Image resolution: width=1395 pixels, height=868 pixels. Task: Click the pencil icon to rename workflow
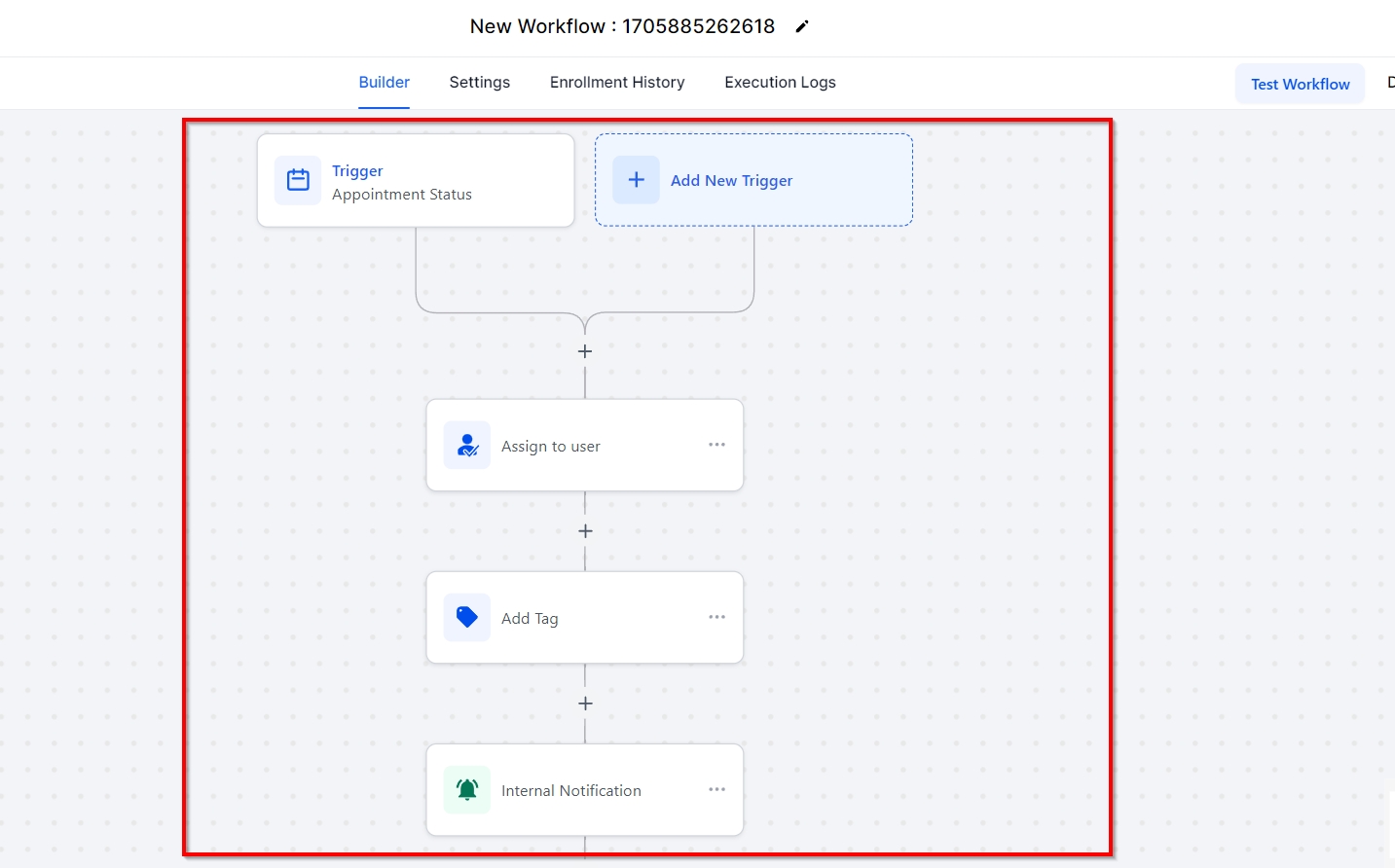tap(801, 27)
